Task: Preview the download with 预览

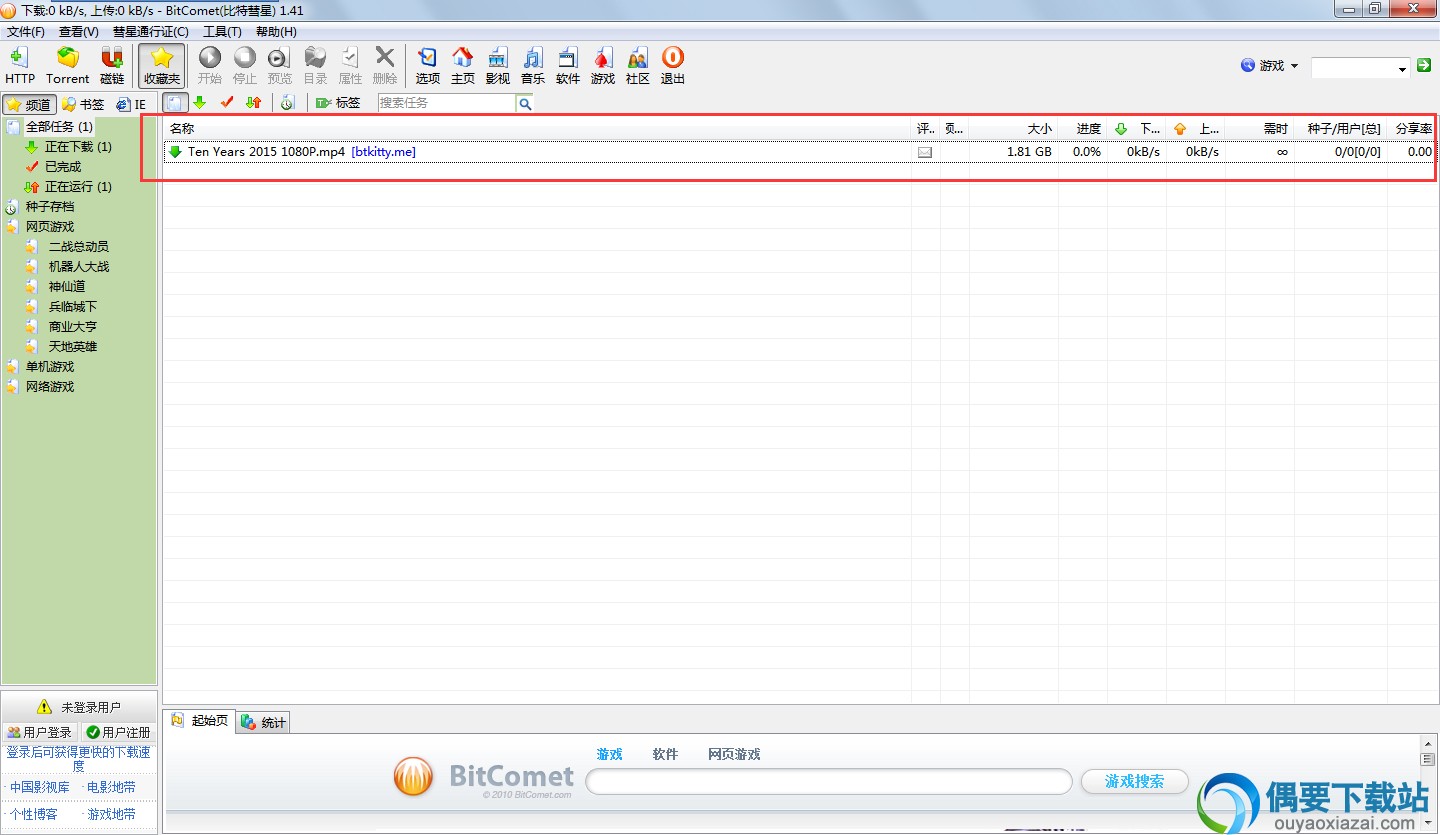Action: (x=279, y=65)
